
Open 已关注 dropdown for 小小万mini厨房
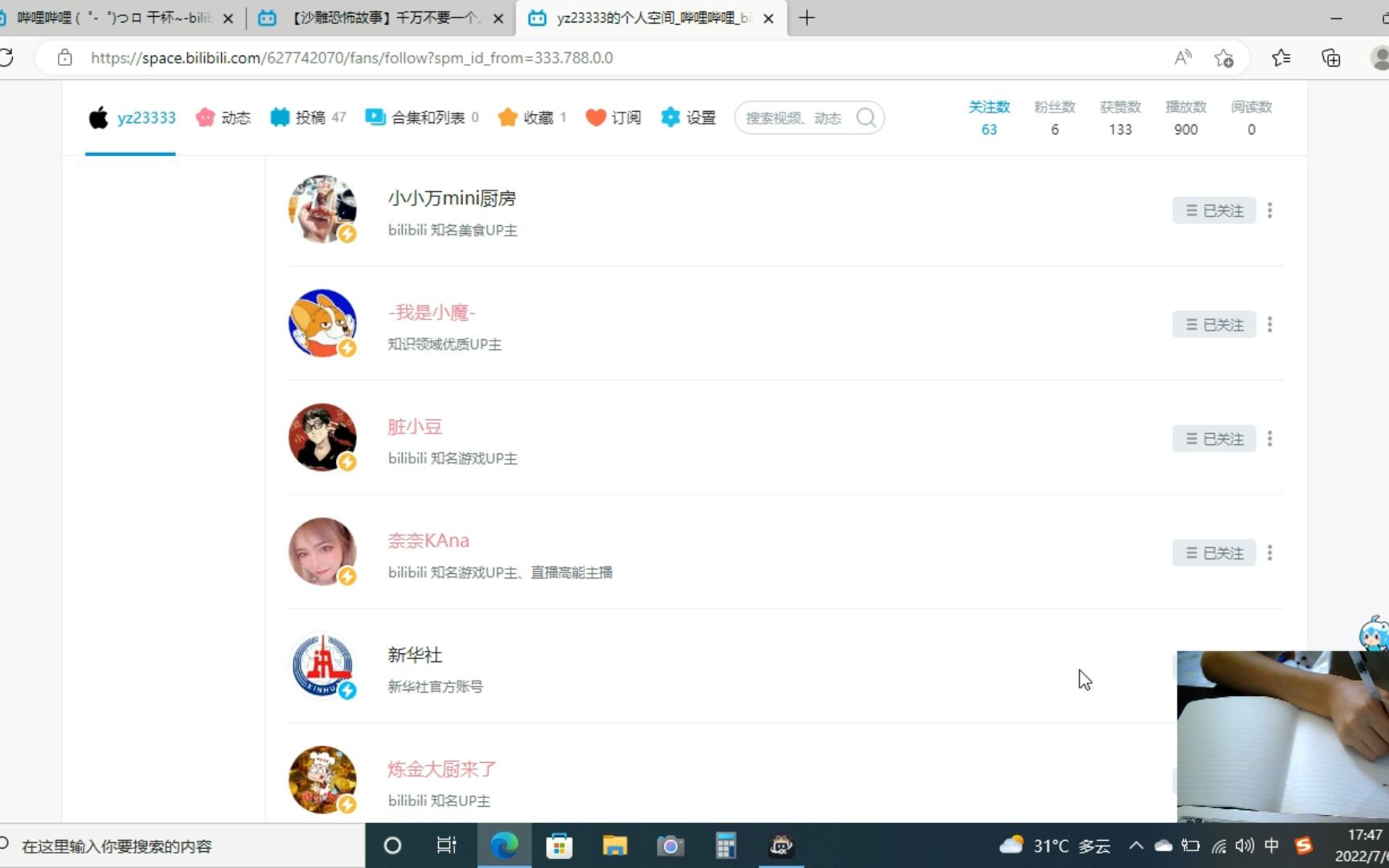pyautogui.click(x=1214, y=211)
